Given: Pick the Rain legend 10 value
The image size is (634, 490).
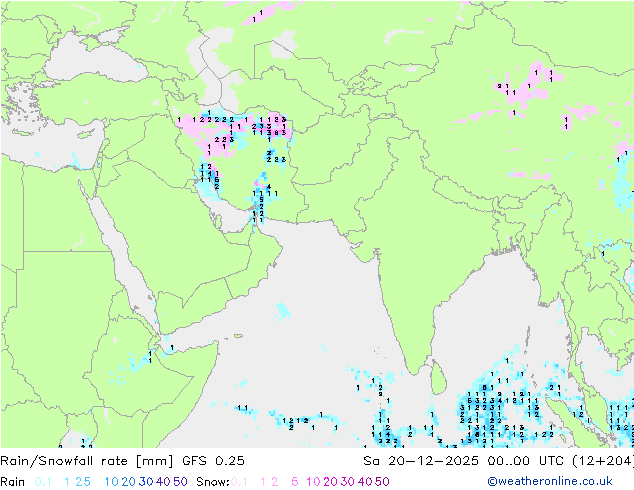Looking at the screenshot, I should coord(112,482).
